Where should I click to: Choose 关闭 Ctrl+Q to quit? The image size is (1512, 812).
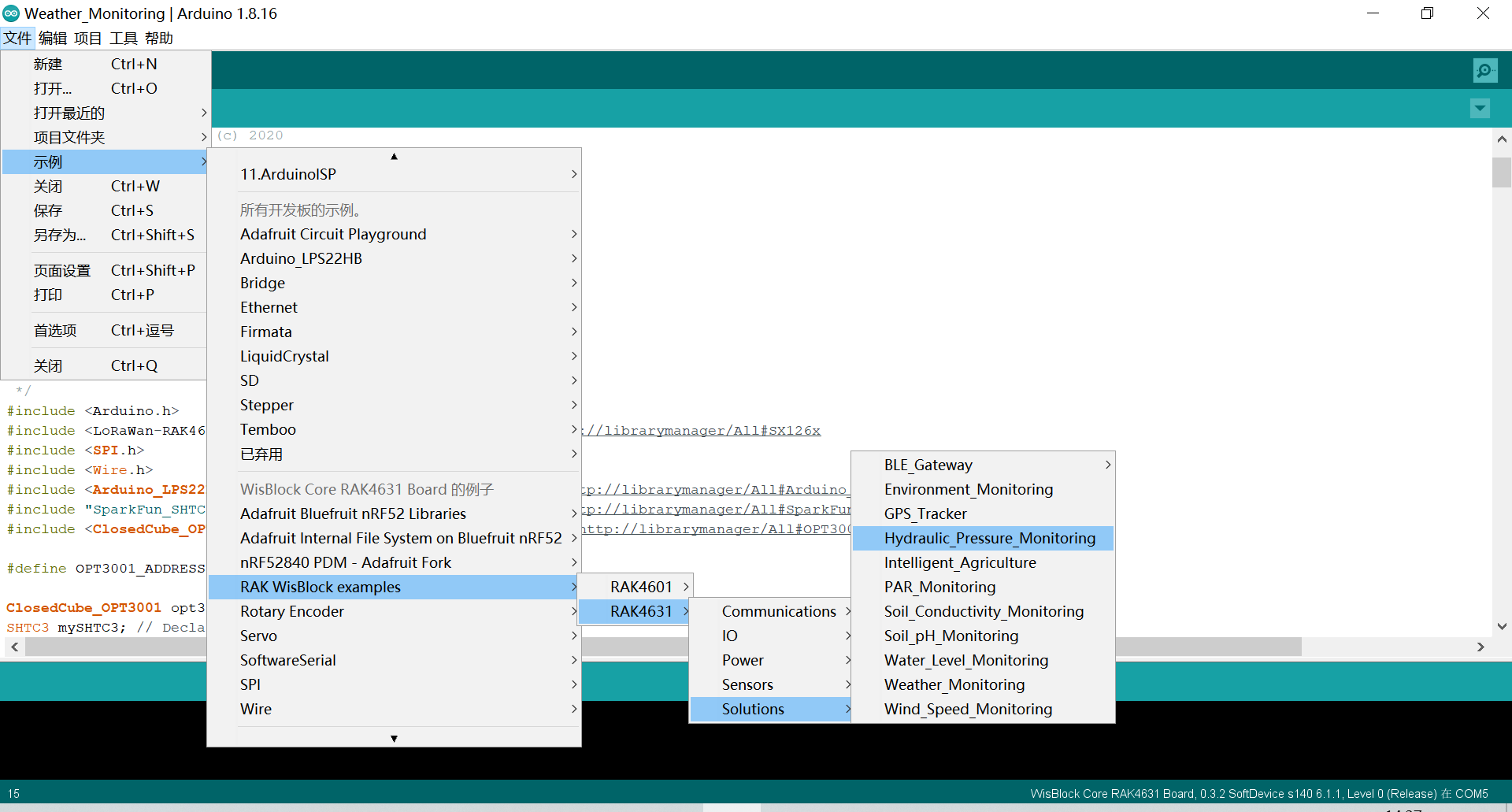(x=106, y=365)
